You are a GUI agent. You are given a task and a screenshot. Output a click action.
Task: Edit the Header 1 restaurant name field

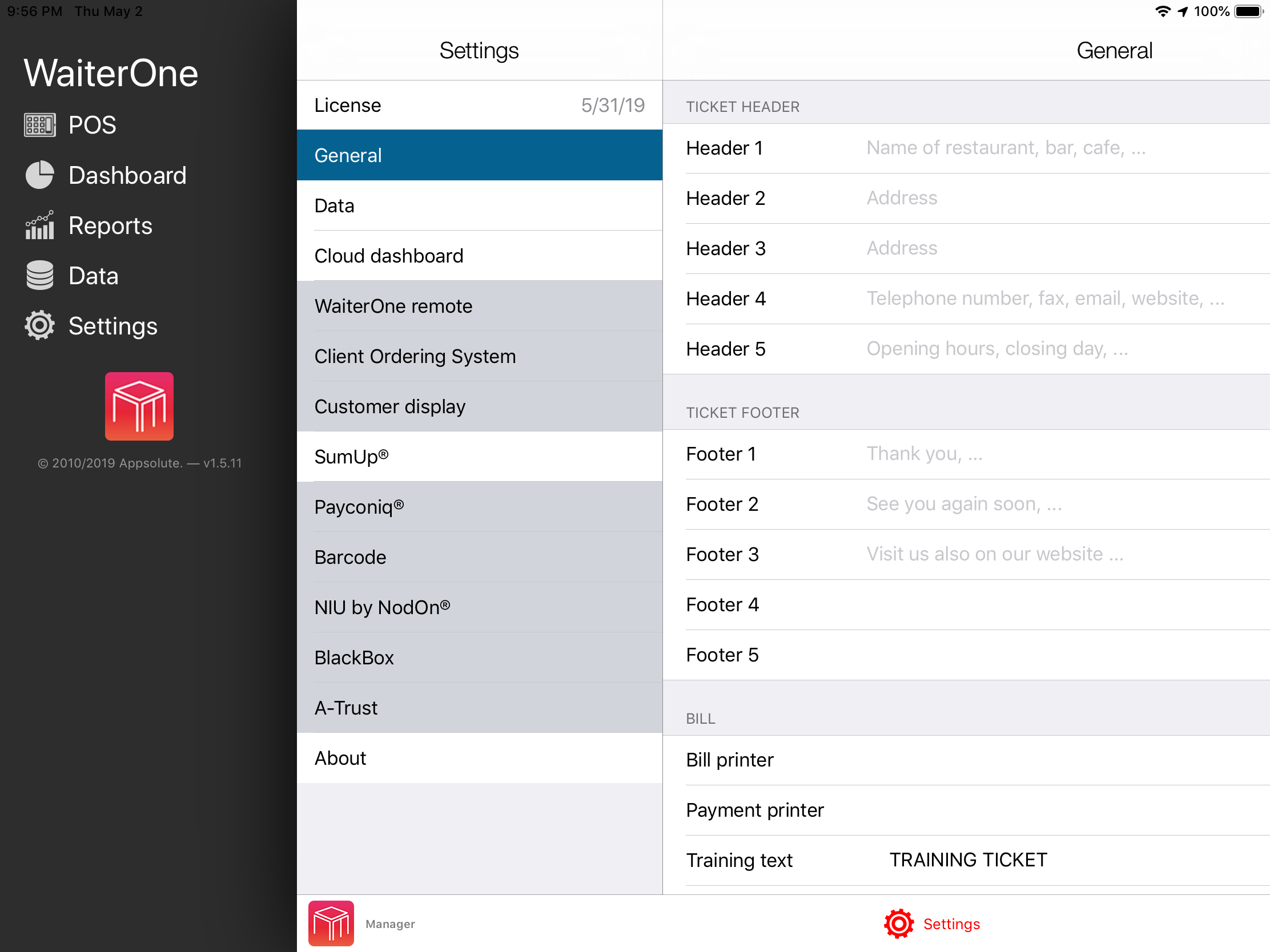tap(1068, 148)
